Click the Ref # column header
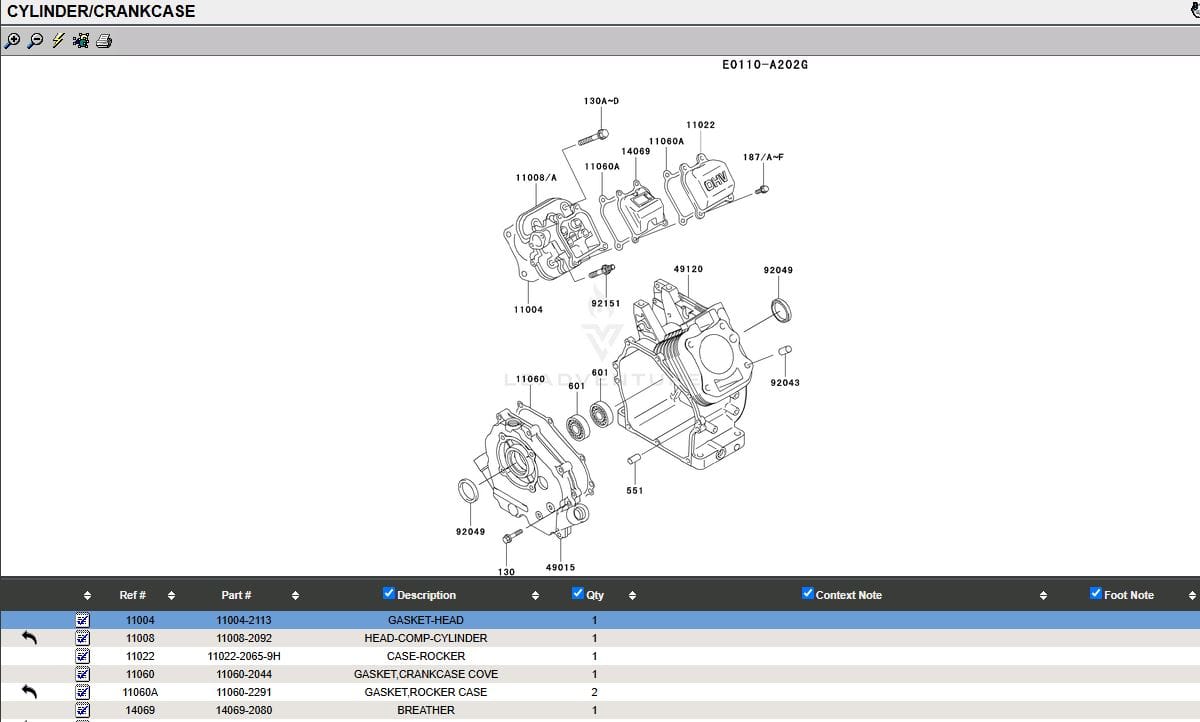 click(132, 595)
